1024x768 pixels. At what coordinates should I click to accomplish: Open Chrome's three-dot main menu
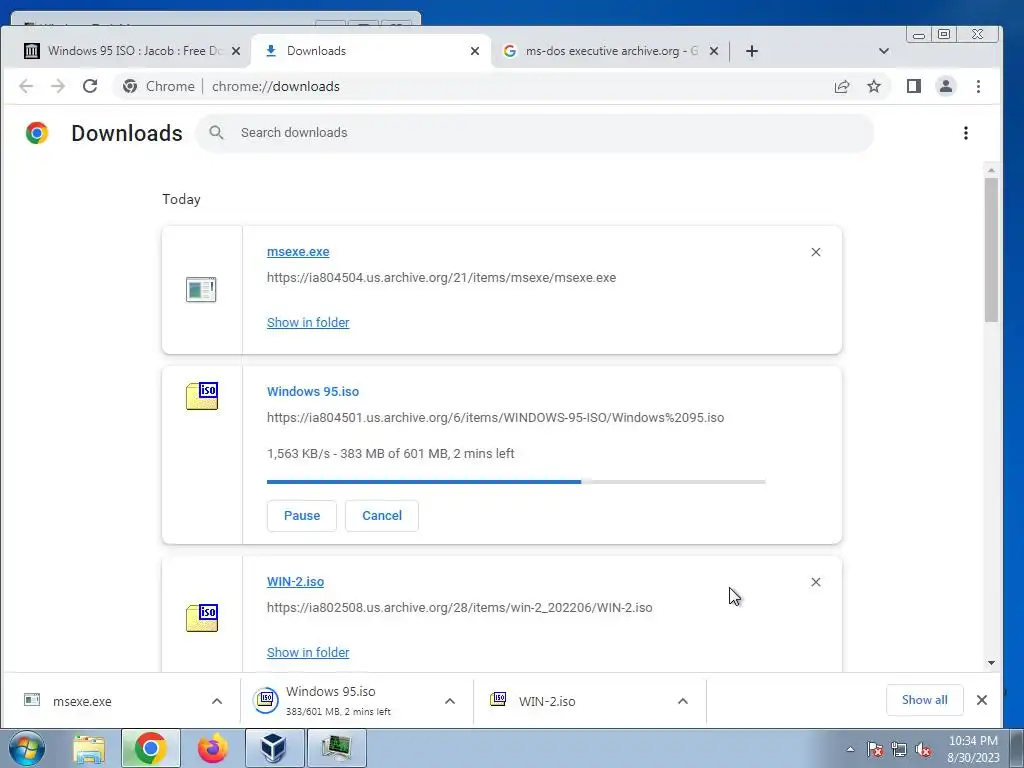(978, 86)
